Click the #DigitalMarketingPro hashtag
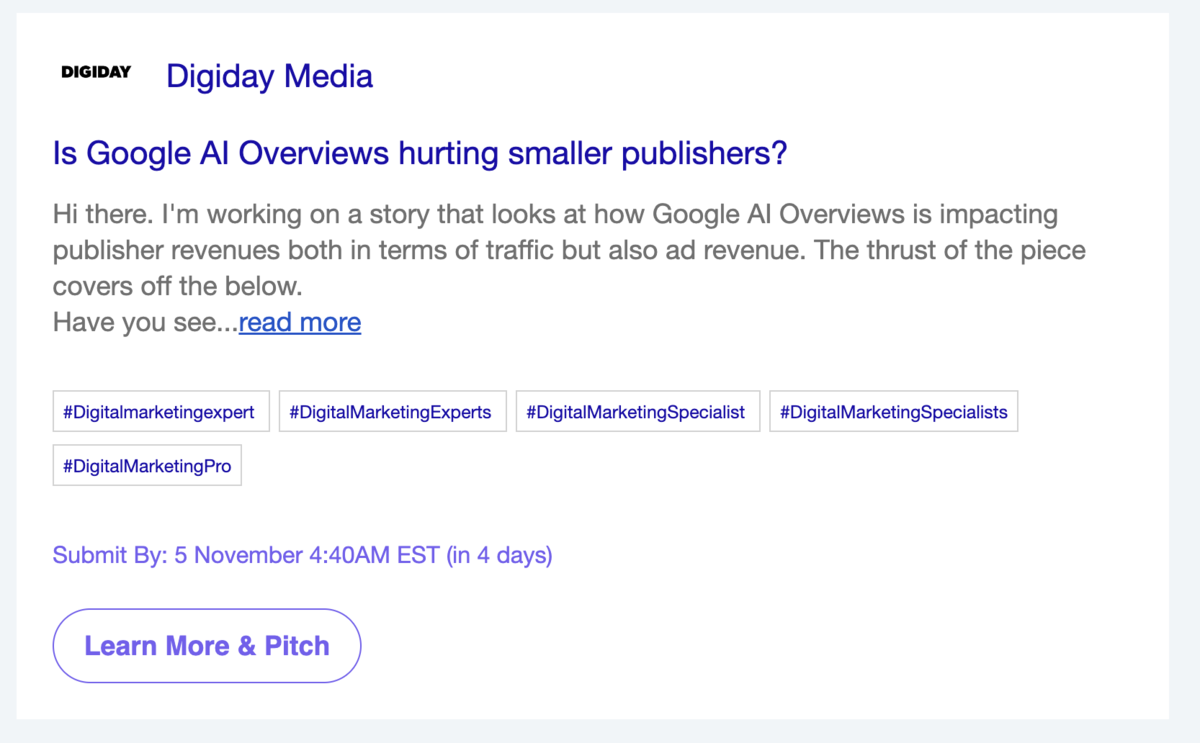 click(x=147, y=466)
